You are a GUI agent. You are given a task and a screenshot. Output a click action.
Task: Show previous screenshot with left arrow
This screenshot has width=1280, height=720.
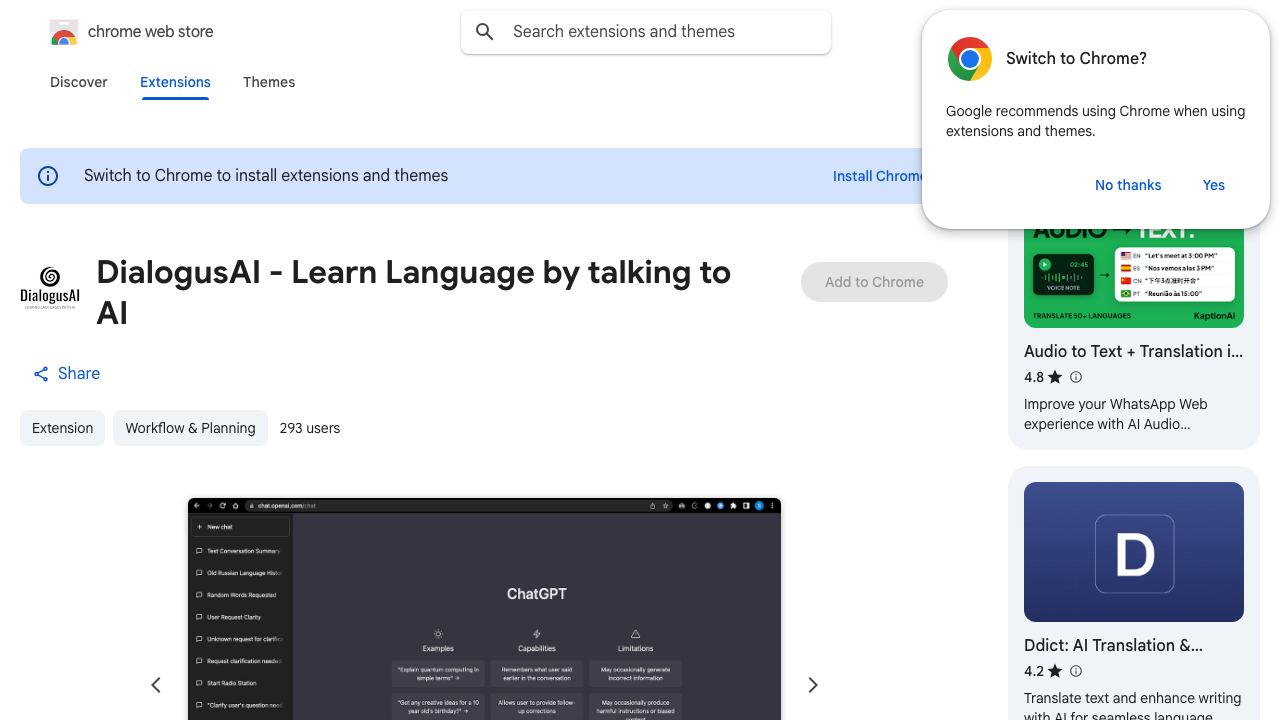click(156, 685)
